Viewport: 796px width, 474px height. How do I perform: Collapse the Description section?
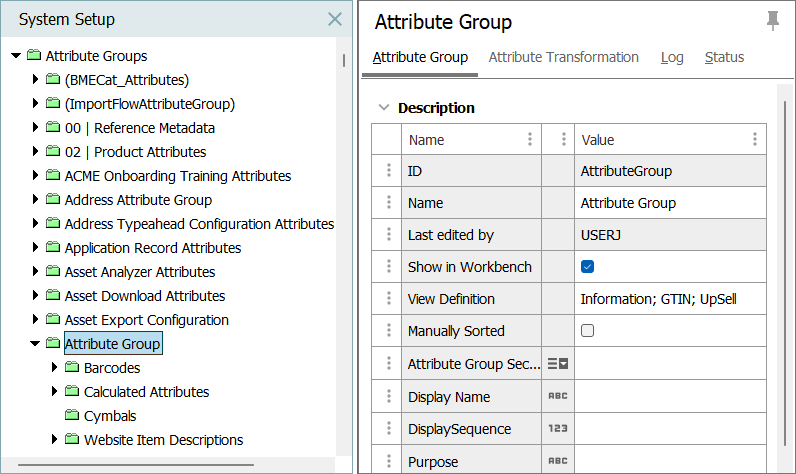(383, 108)
